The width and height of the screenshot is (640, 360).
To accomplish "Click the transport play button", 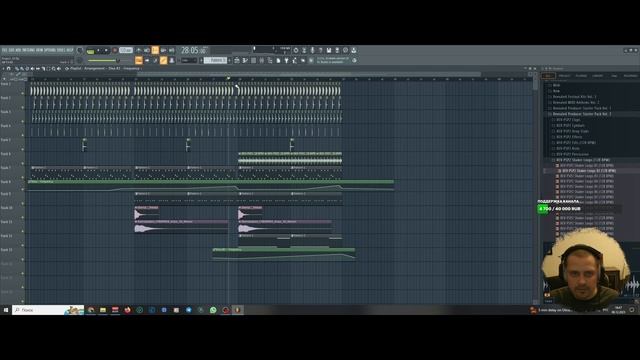I will [x=98, y=50].
